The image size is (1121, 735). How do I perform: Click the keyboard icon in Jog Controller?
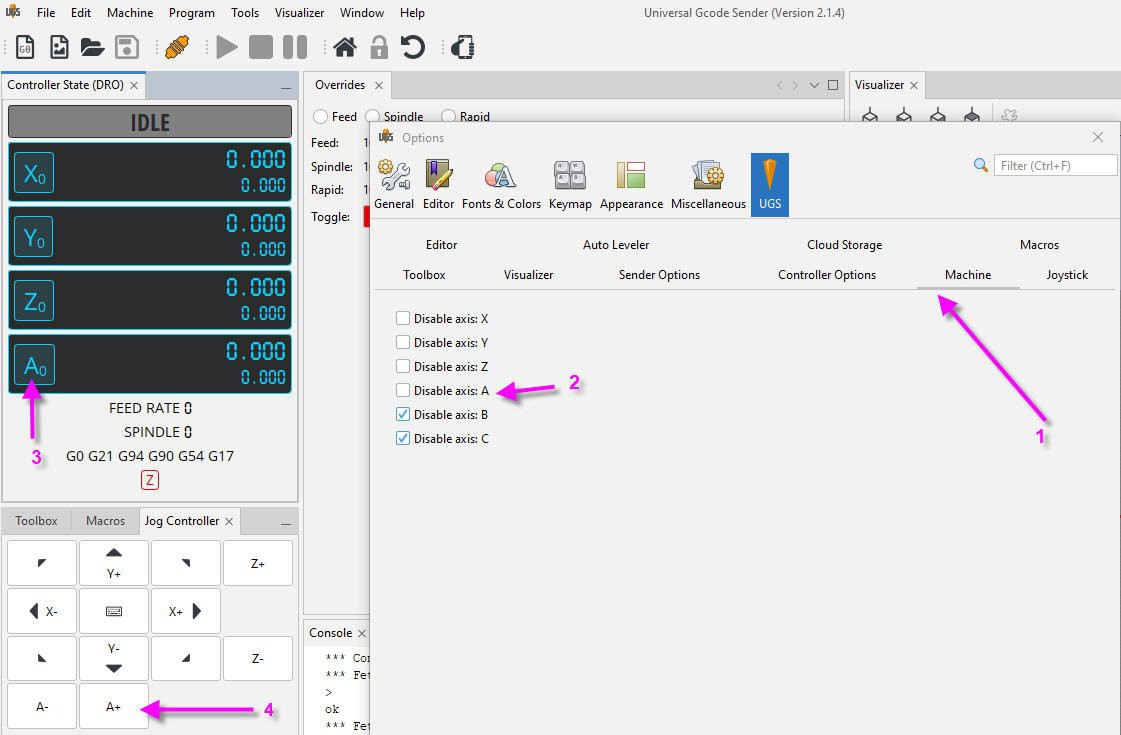(x=114, y=611)
